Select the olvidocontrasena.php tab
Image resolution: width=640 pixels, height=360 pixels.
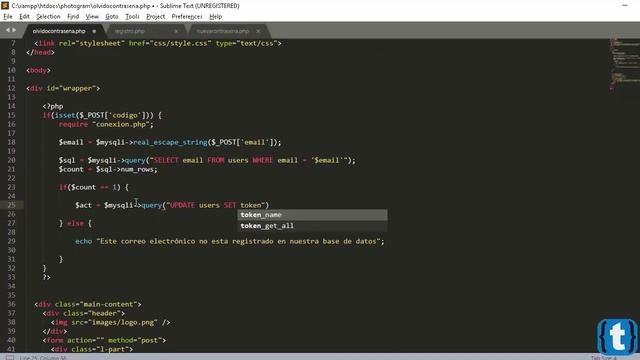[59, 31]
